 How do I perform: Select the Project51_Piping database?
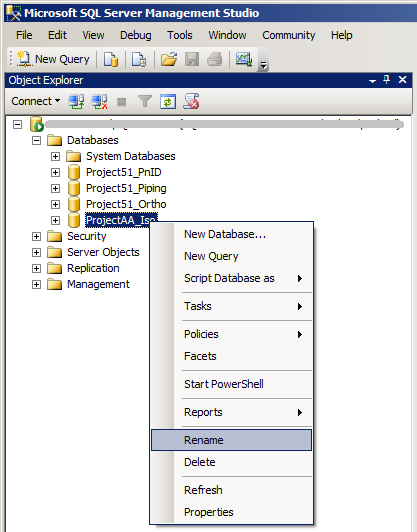[126, 188]
